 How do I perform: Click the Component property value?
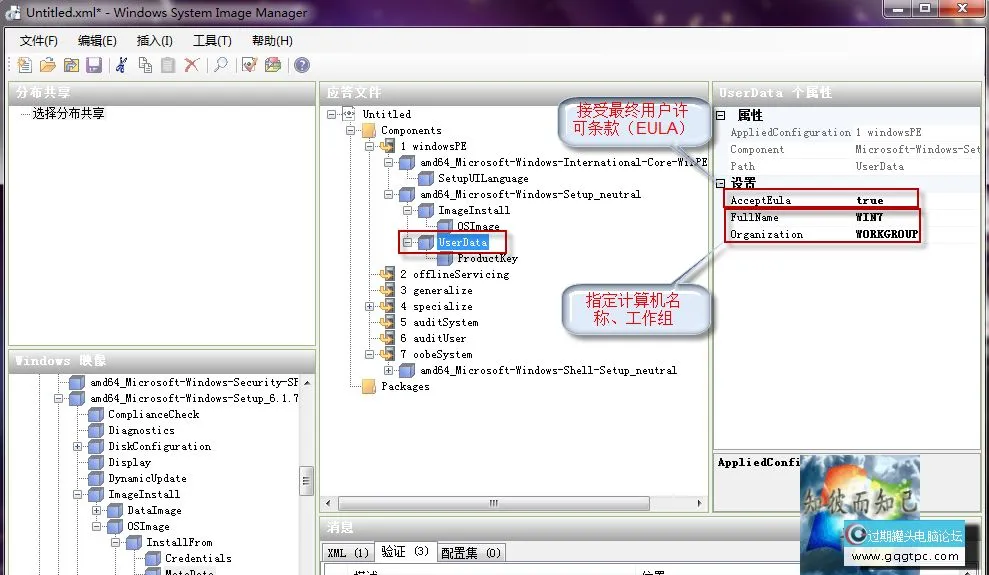[918, 149]
